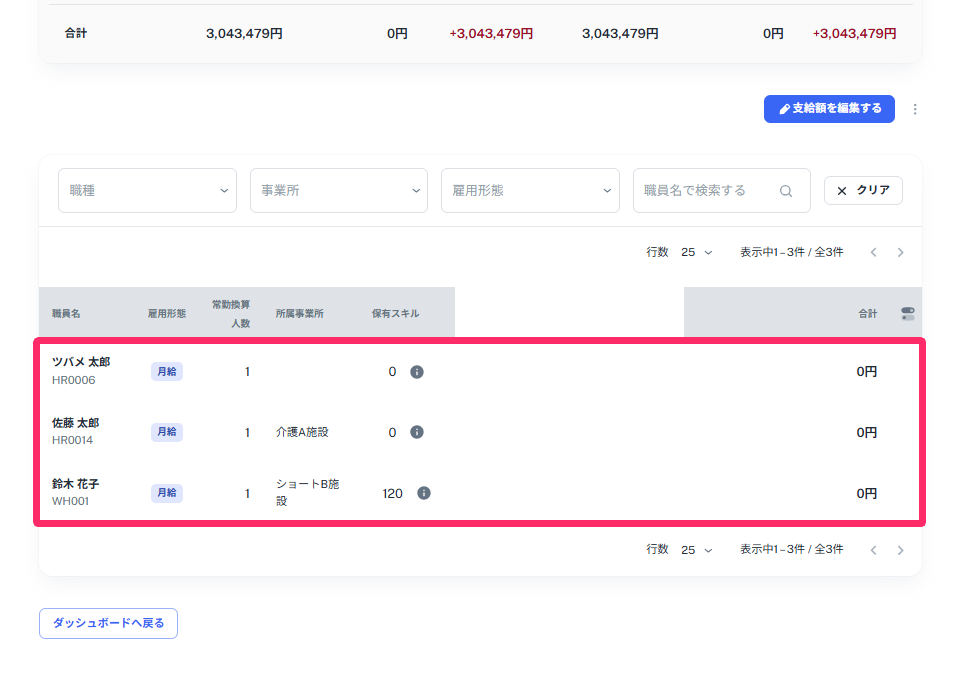Open the 職種 filter dropdown
This screenshot has width=963, height=680.
pos(146,190)
